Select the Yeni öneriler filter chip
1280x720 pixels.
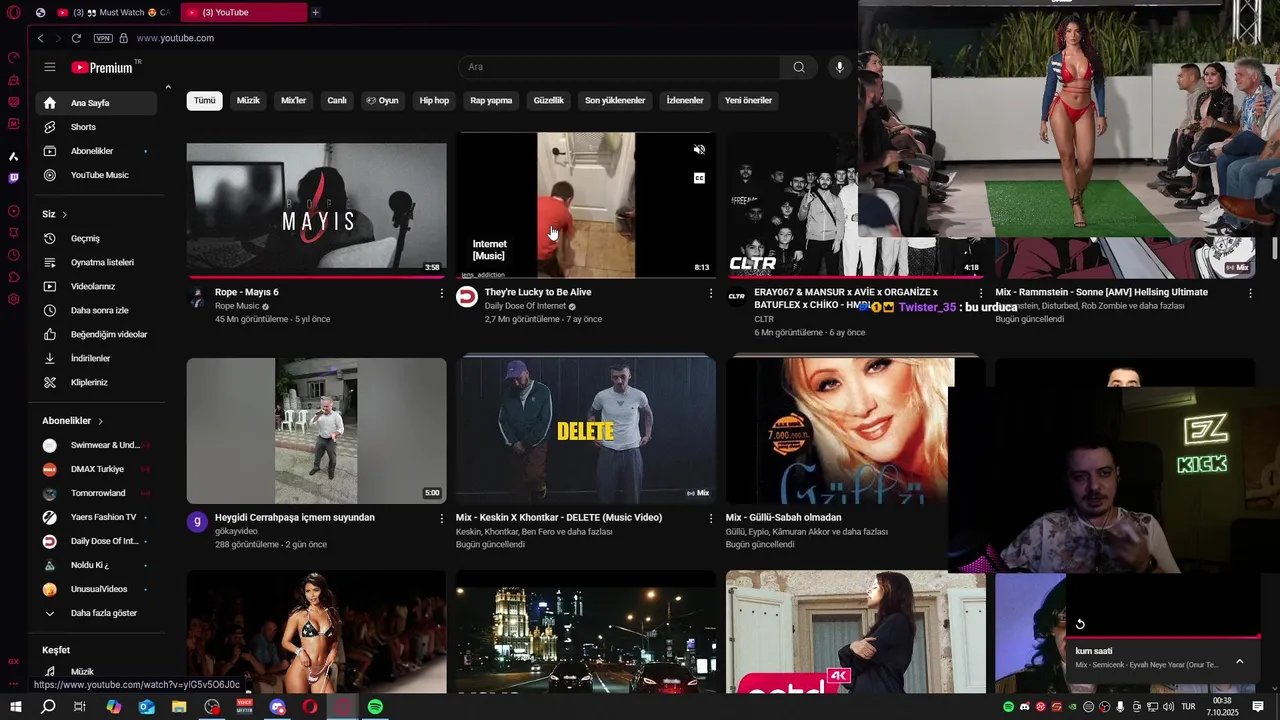pos(748,100)
